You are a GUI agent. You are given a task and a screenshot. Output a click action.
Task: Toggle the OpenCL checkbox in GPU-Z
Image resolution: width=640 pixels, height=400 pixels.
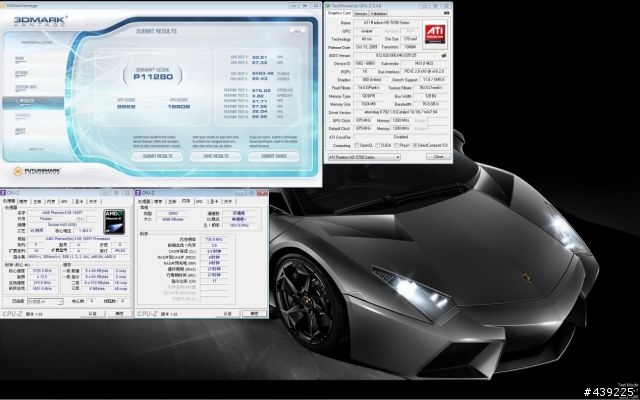tap(357, 145)
